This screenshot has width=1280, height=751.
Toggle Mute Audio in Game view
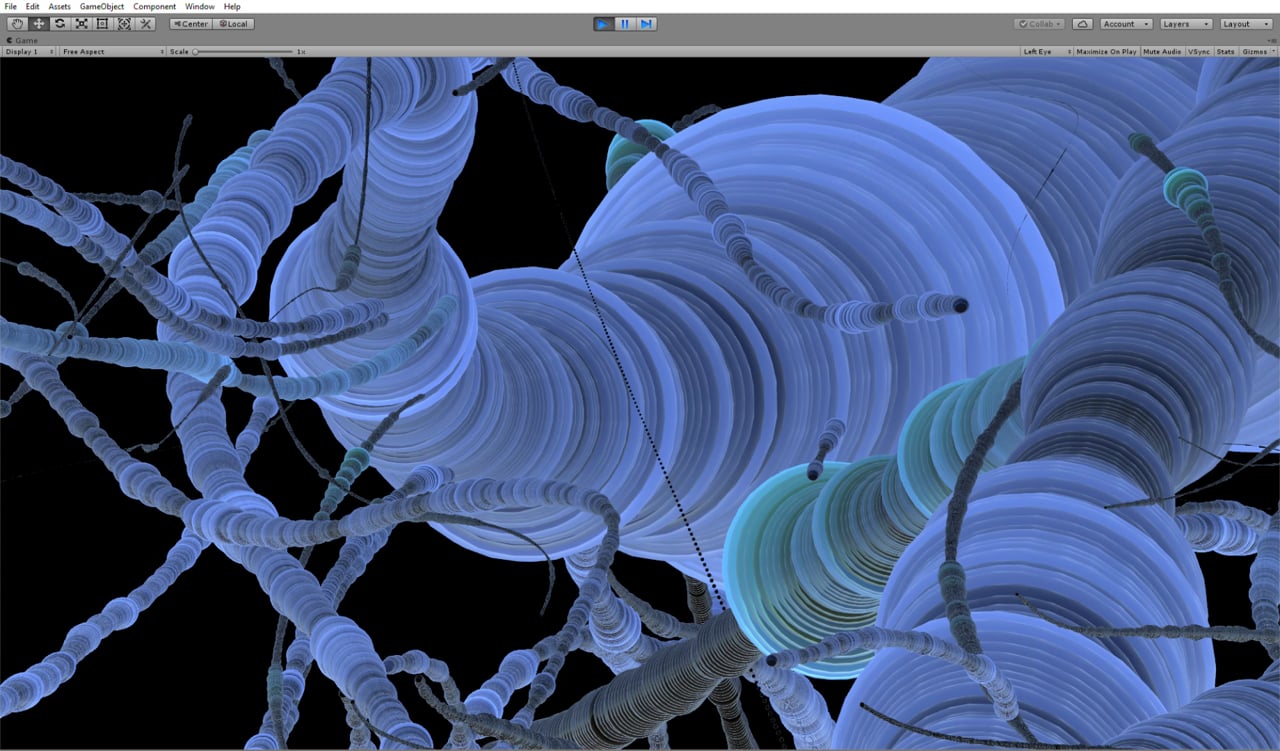point(1161,51)
